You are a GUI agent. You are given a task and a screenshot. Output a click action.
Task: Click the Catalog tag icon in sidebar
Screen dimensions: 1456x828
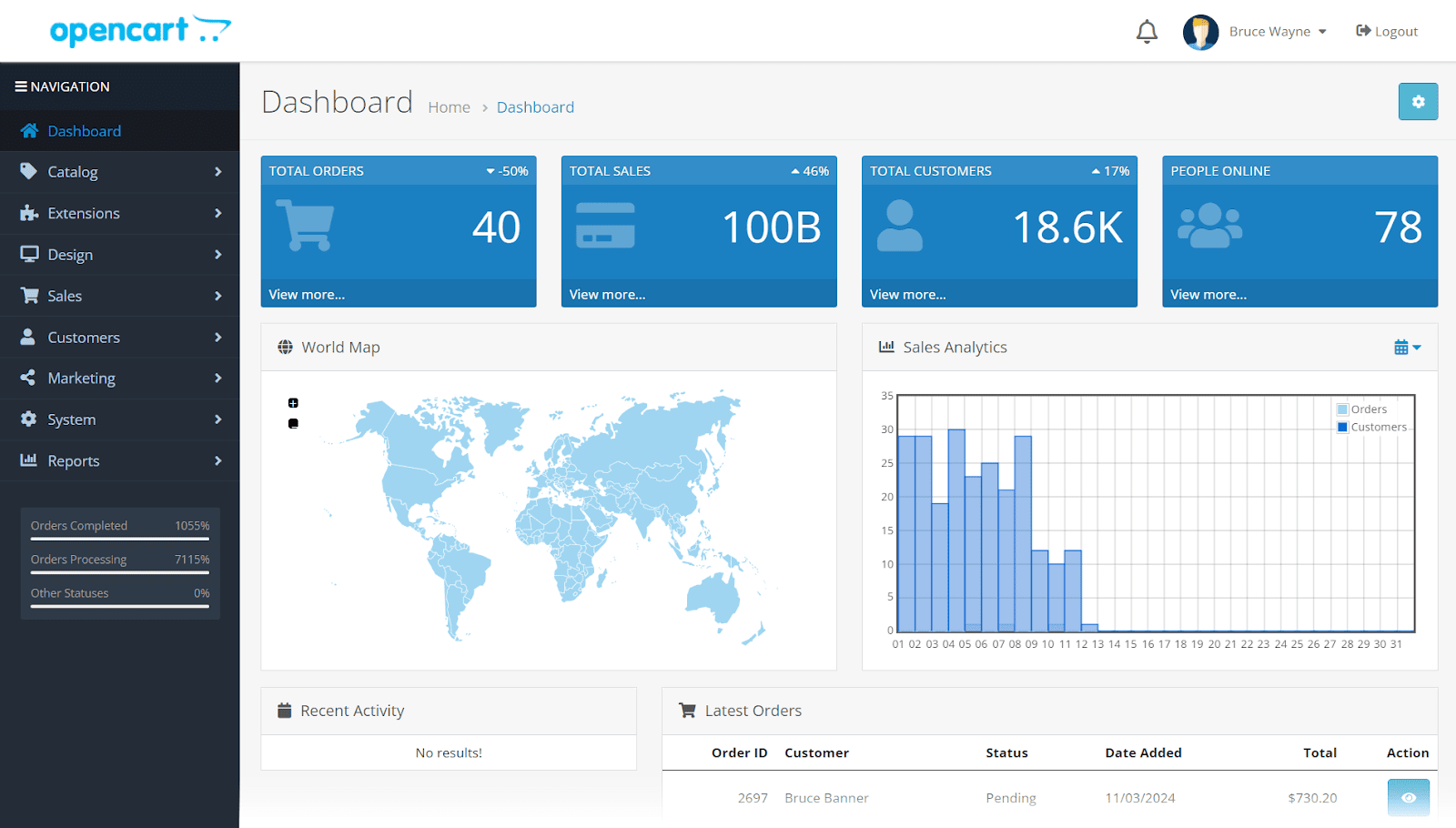(28, 171)
